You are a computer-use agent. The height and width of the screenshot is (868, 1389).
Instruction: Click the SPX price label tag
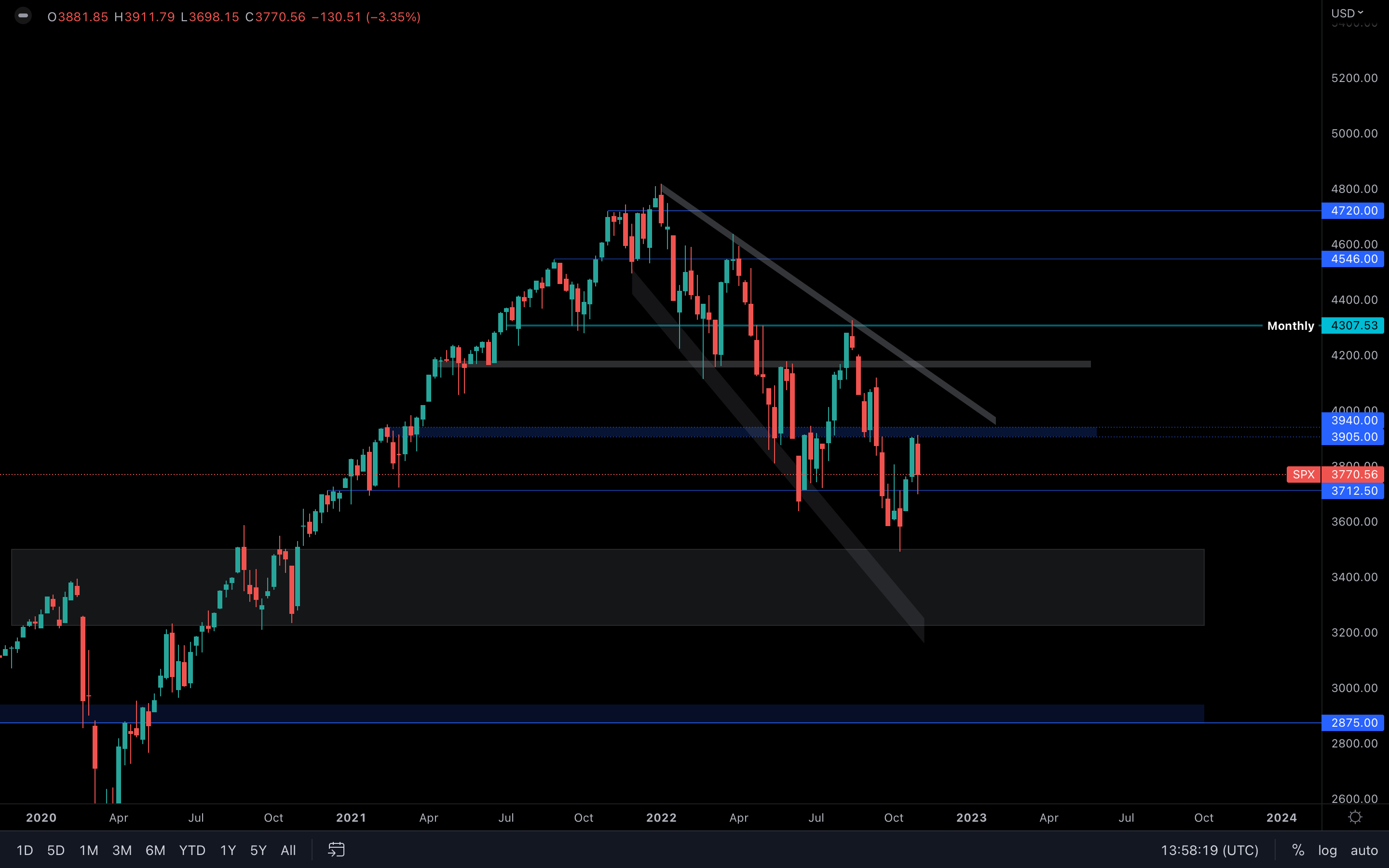click(x=1303, y=474)
